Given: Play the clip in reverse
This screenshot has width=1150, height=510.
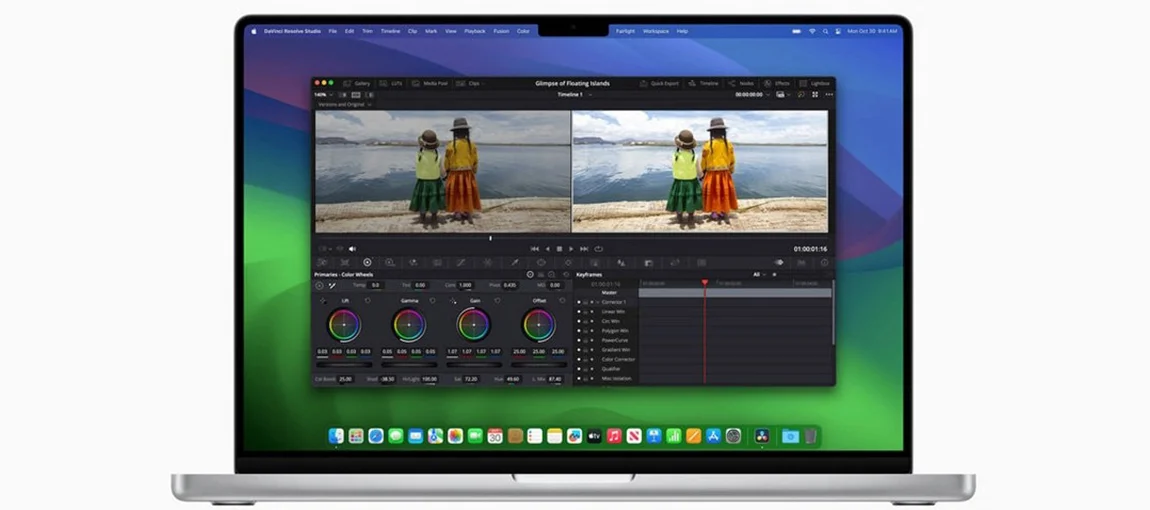Looking at the screenshot, I should click(548, 249).
